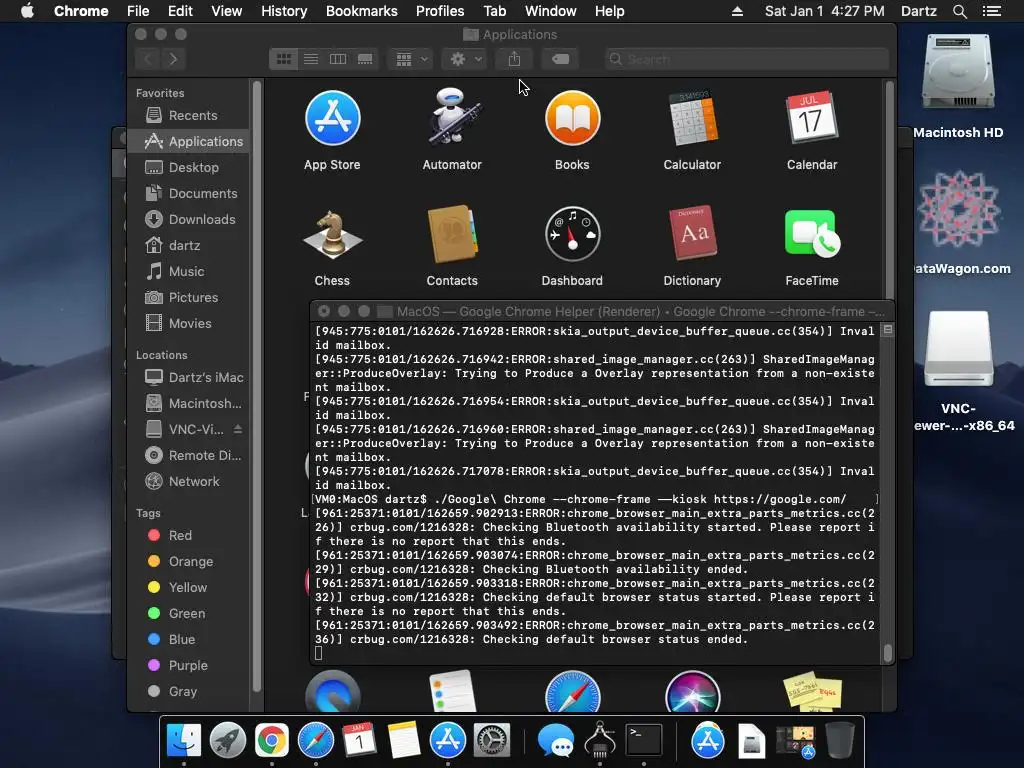This screenshot has height=768, width=1024.
Task: Open the Siri icon in Finder
Action: pyautogui.click(x=692, y=691)
